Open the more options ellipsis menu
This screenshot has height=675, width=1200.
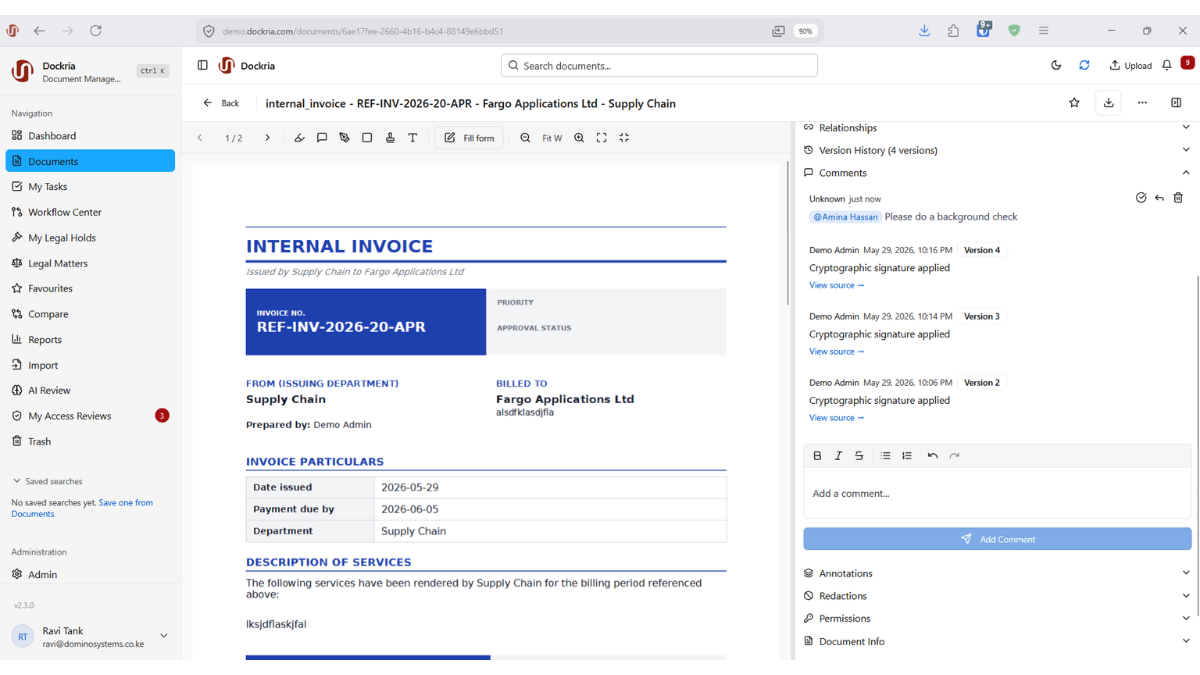coord(1142,103)
